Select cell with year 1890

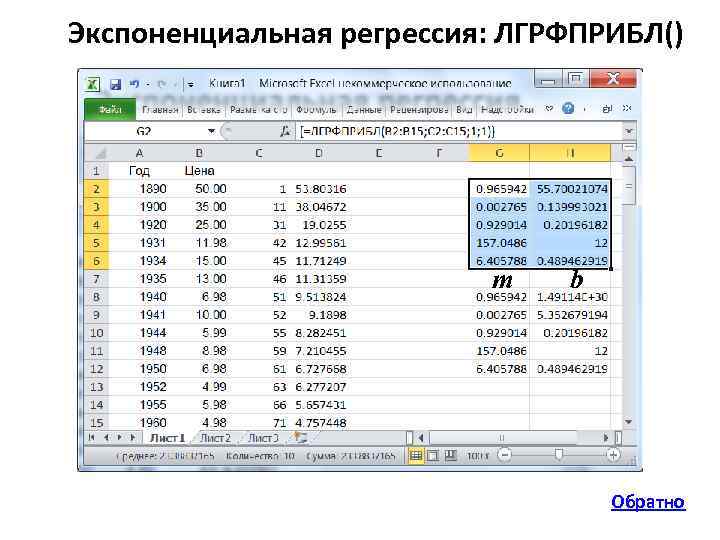tap(139, 189)
